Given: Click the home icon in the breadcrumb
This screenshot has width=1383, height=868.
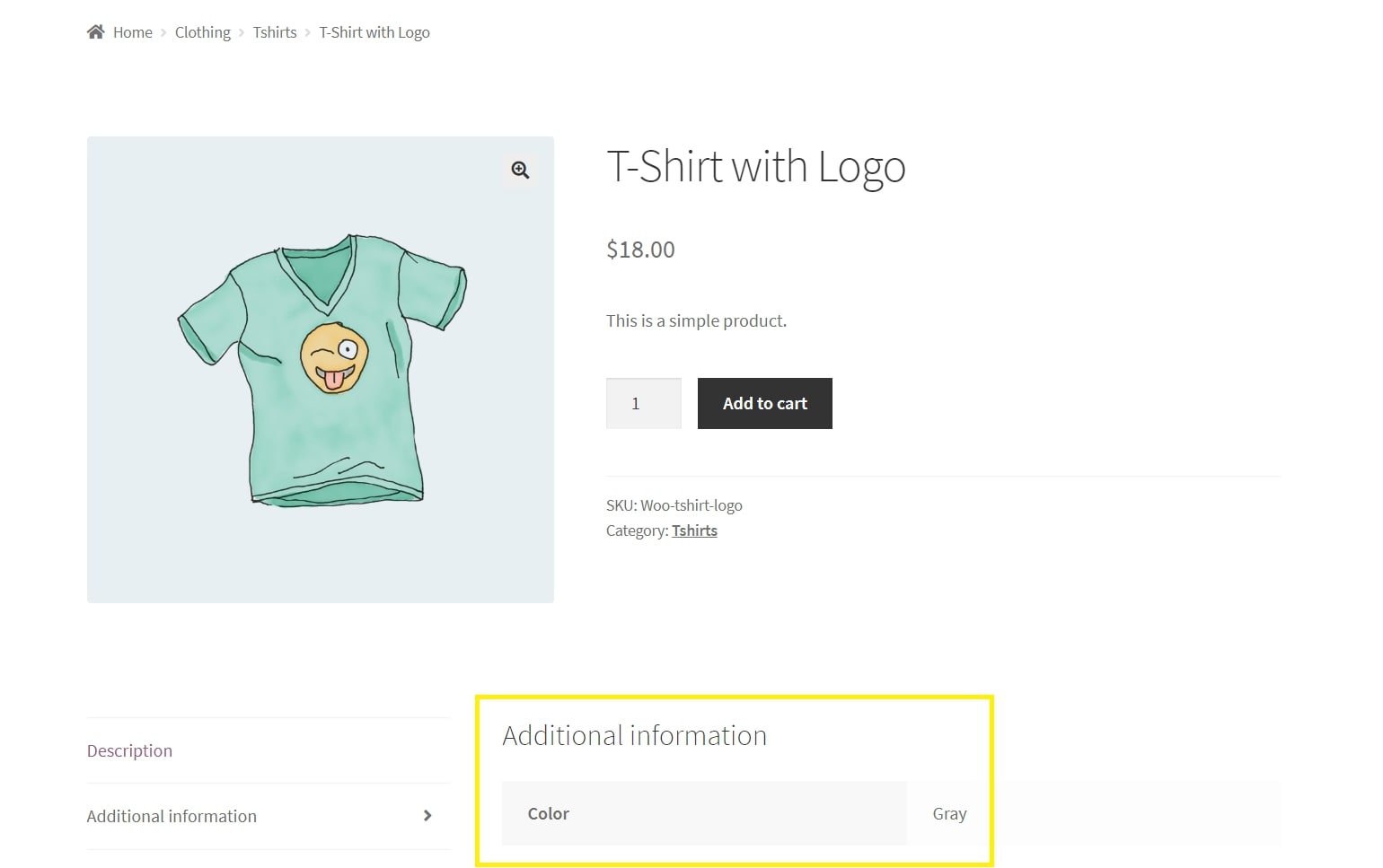Looking at the screenshot, I should (96, 31).
